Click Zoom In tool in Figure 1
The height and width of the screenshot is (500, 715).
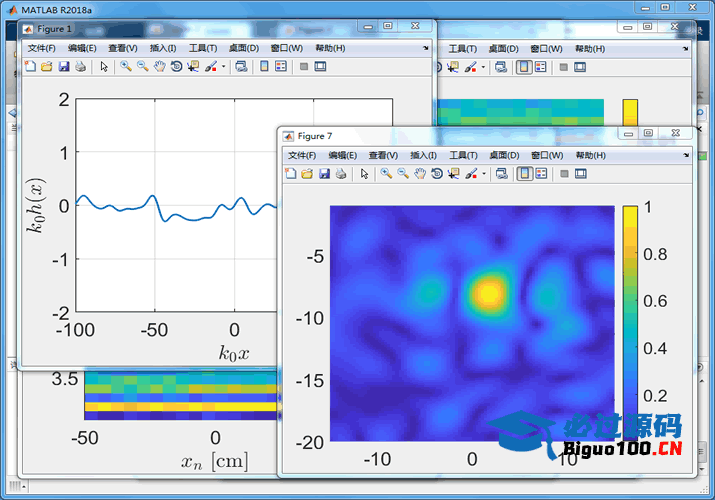126,67
